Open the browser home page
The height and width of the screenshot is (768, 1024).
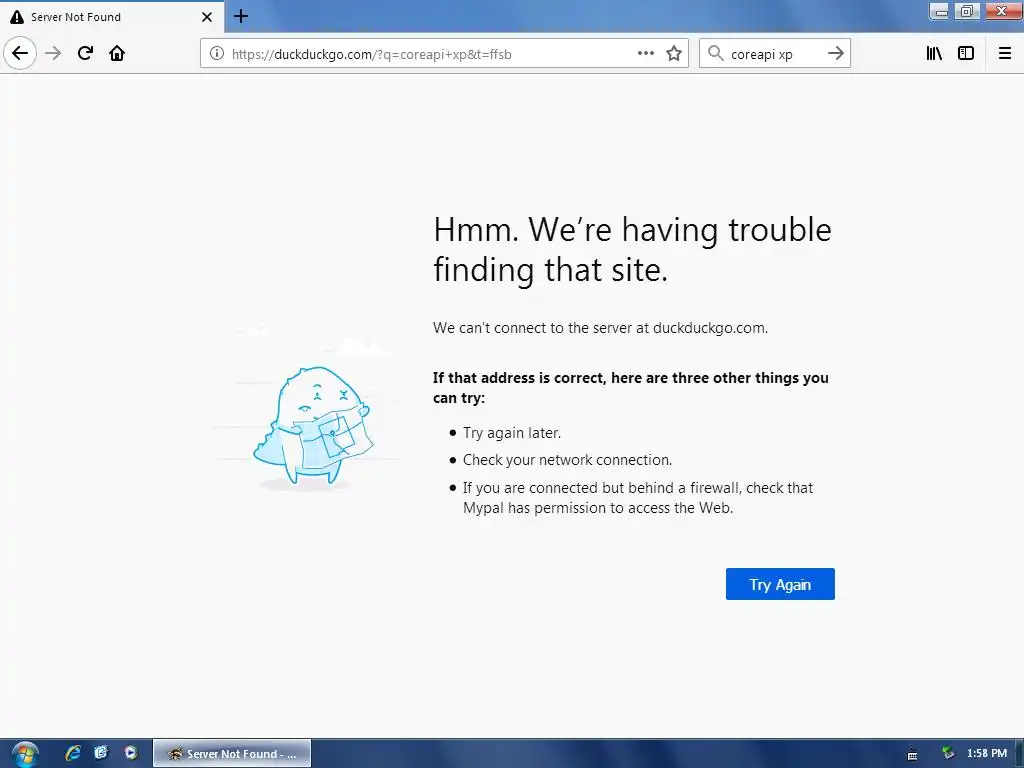[117, 53]
